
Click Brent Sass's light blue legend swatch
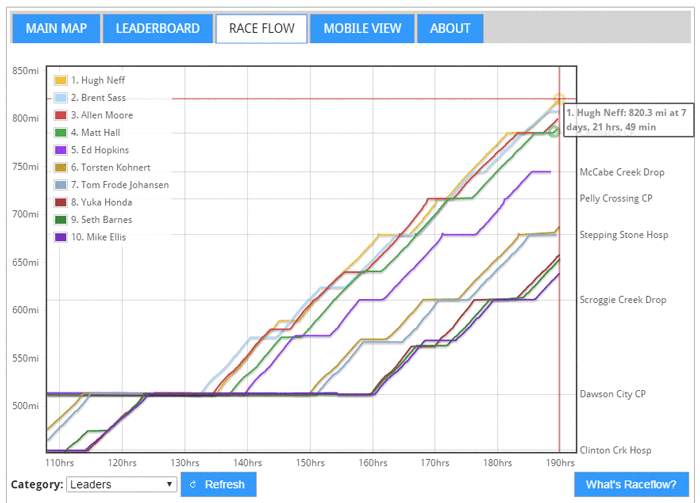pos(61,98)
